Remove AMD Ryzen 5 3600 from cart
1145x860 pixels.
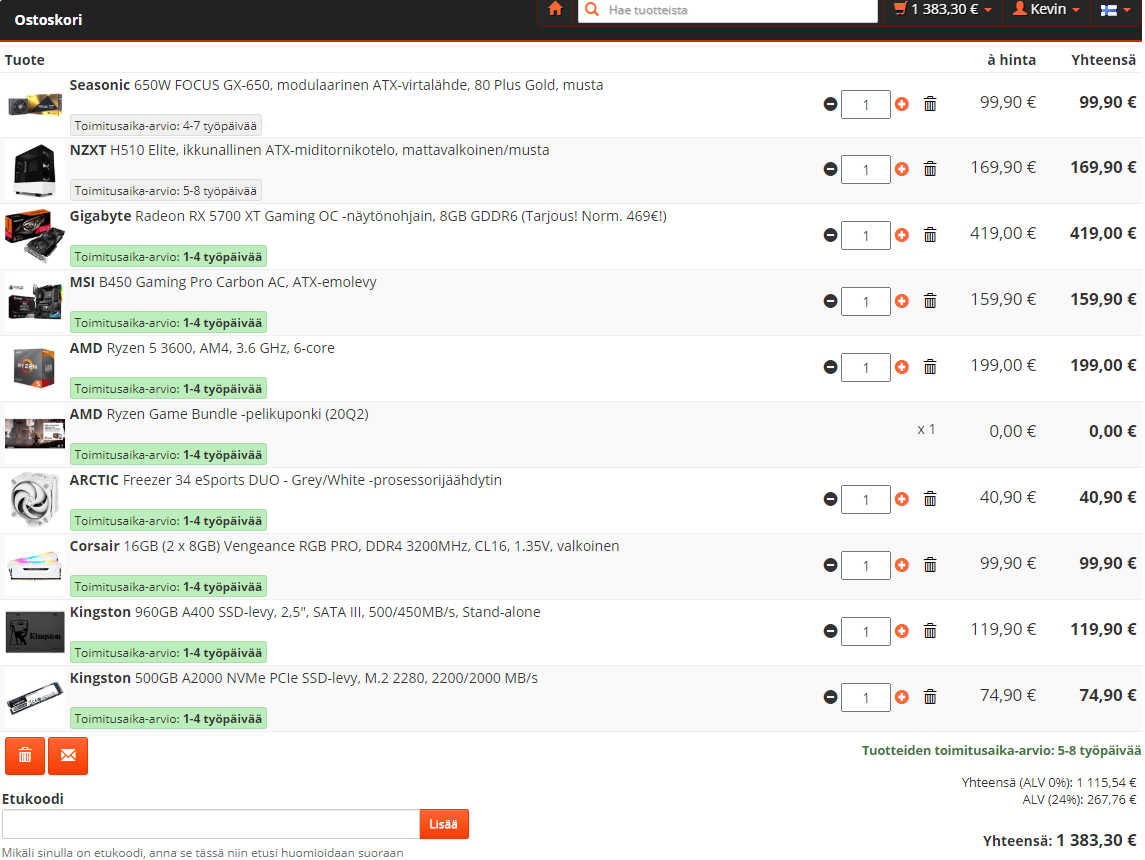(x=930, y=366)
